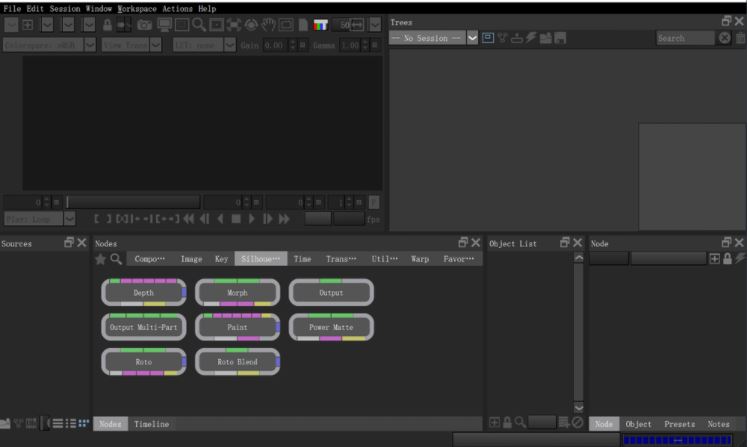Select the zoom magnifier tool in viewer toolbar
This screenshot has height=447, width=749.
(199, 23)
